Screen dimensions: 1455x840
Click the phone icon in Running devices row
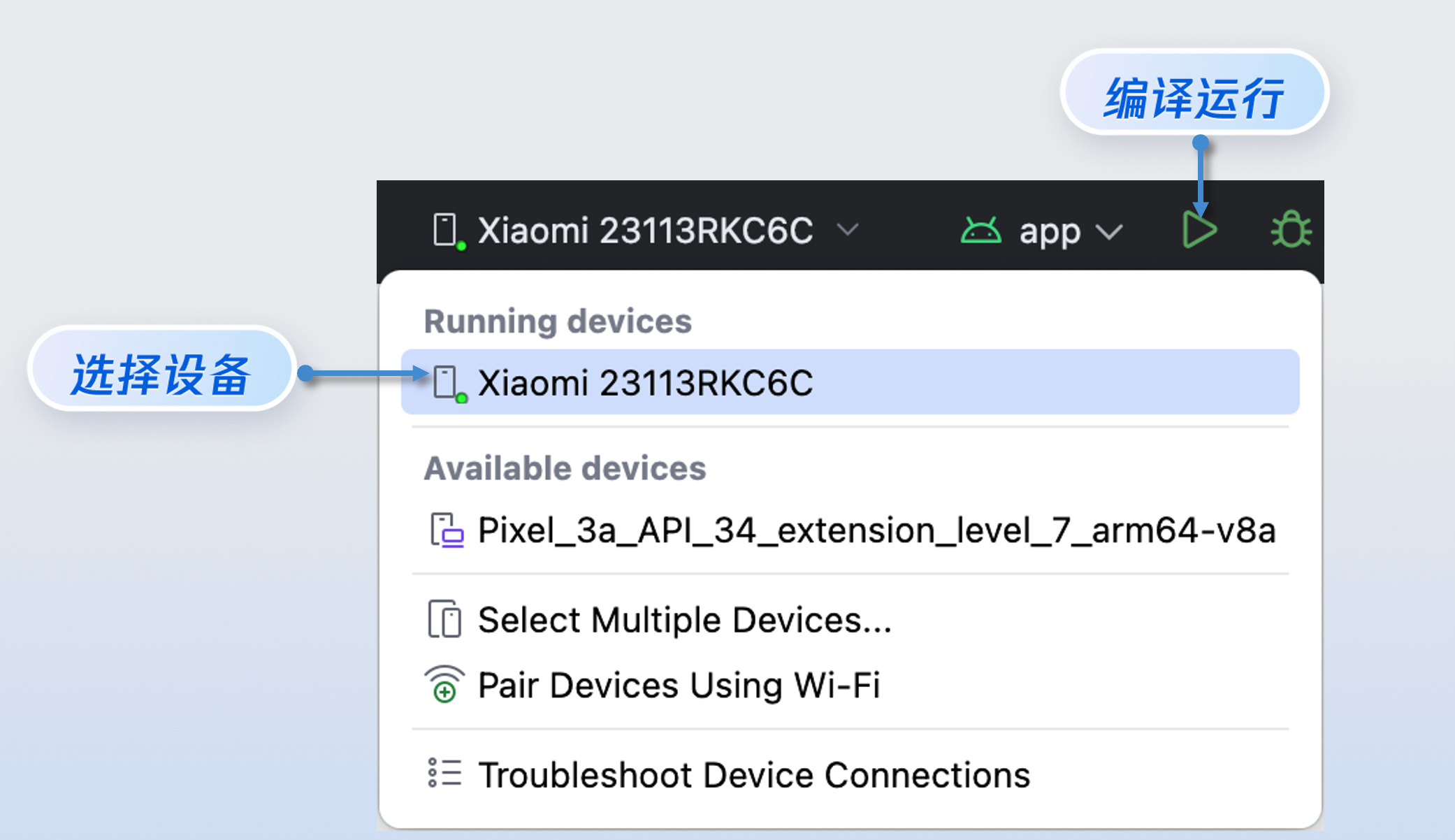446,382
